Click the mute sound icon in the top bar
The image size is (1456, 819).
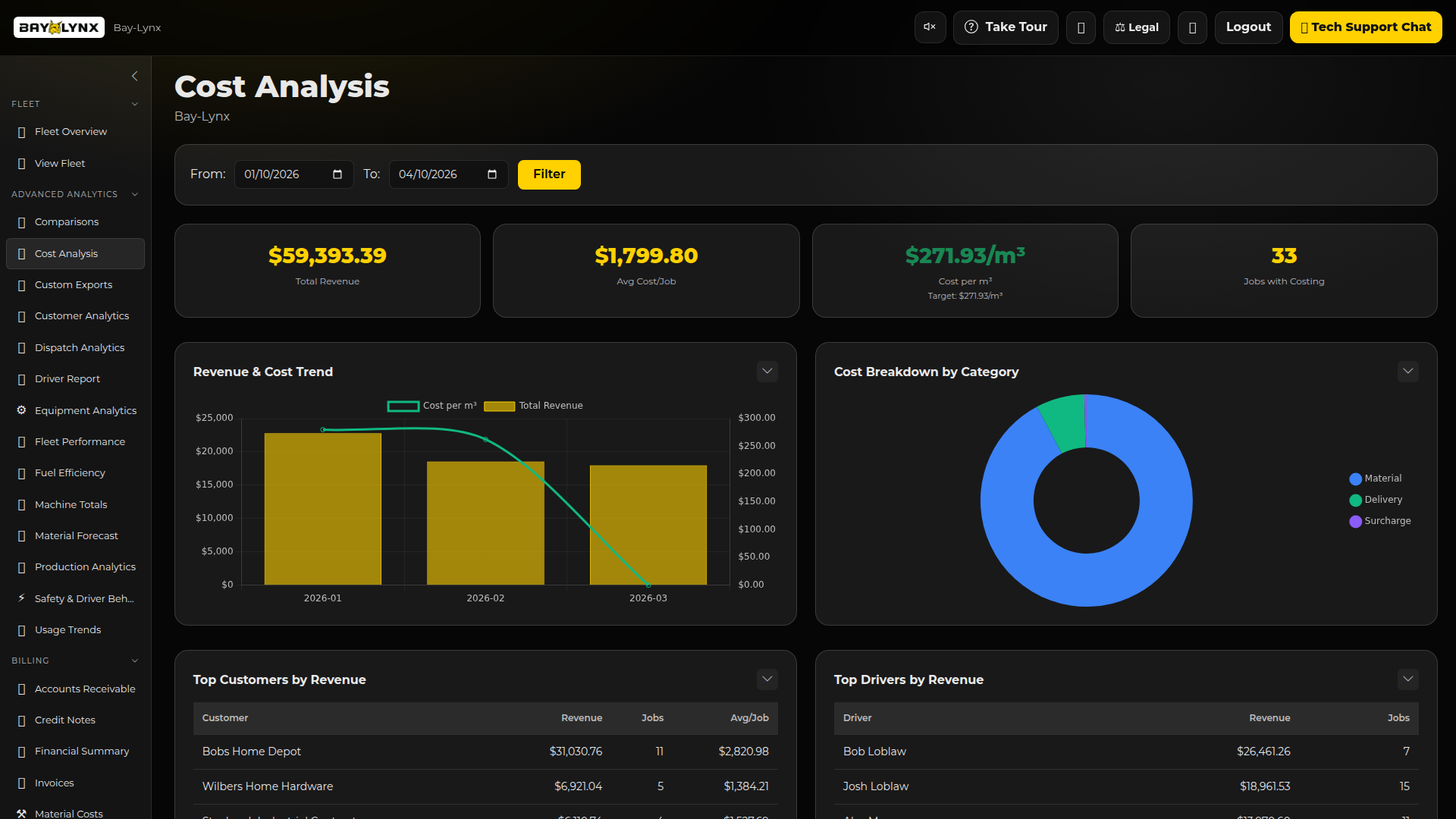tap(930, 27)
